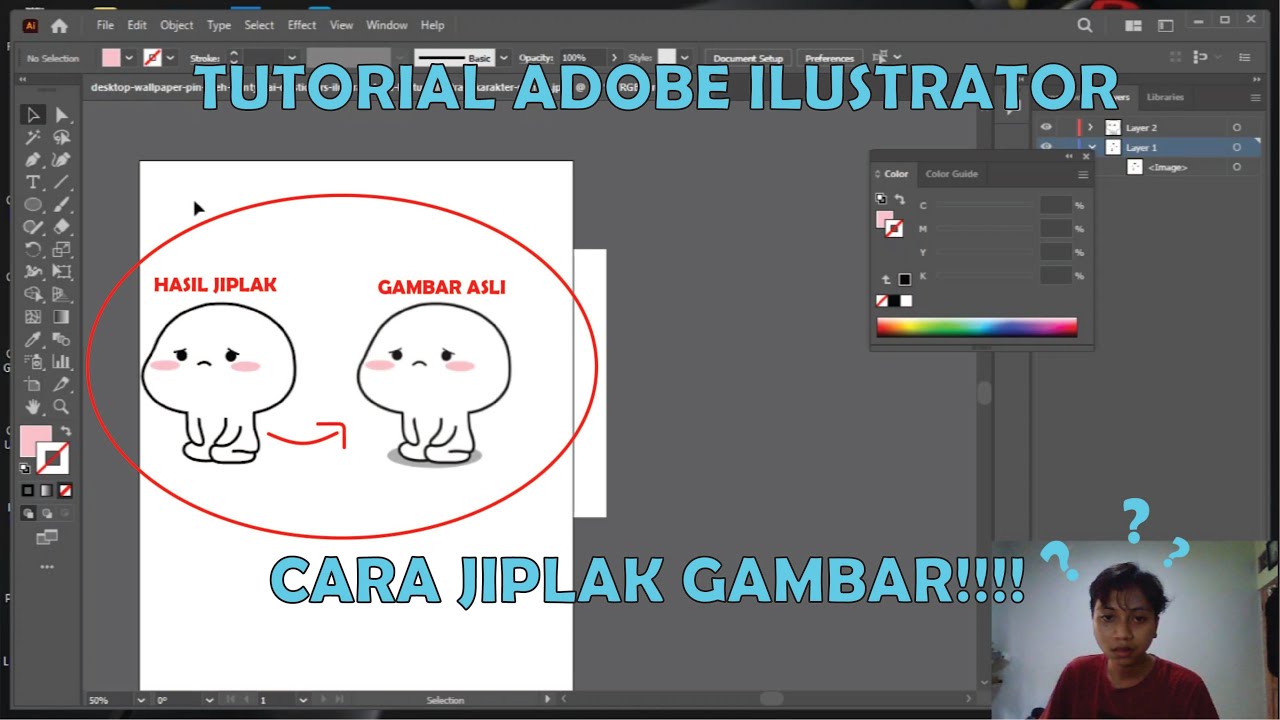Image resolution: width=1280 pixels, height=720 pixels.
Task: Click Preferences button
Action: point(829,58)
